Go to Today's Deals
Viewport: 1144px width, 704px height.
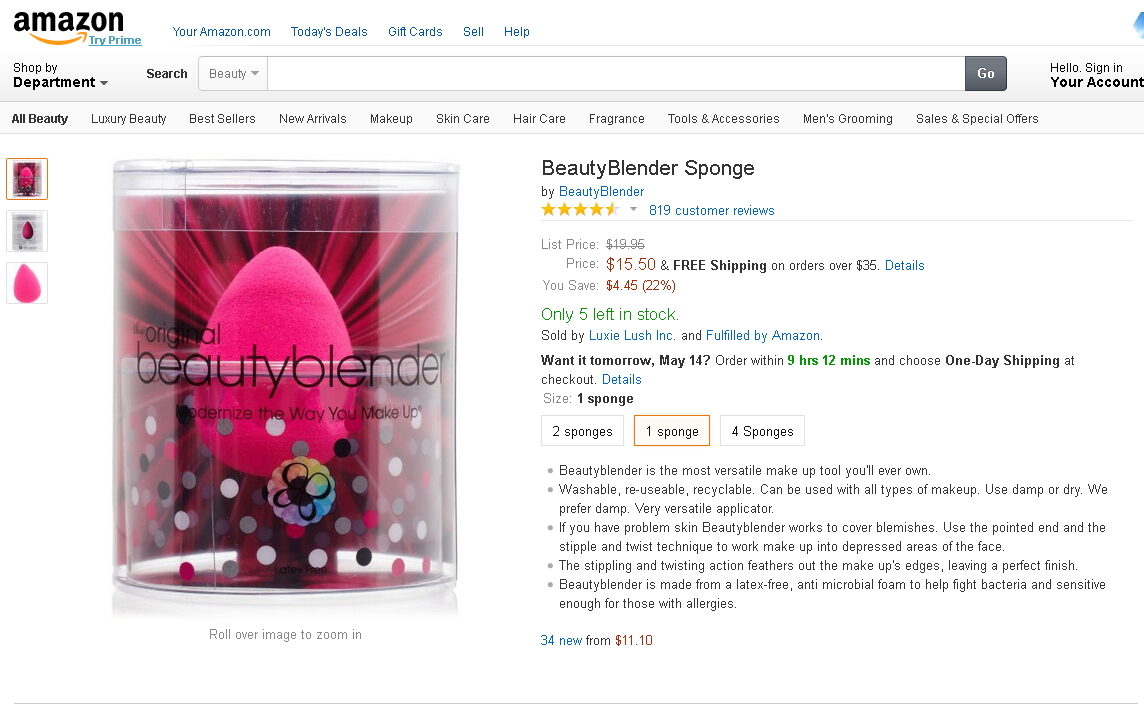click(329, 32)
